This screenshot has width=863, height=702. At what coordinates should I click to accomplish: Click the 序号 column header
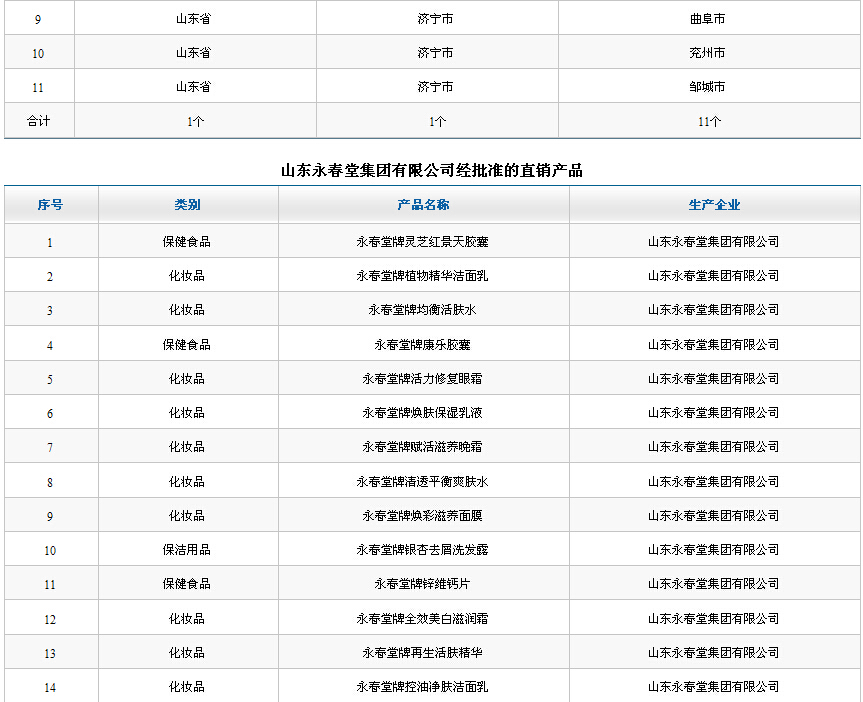pos(50,205)
